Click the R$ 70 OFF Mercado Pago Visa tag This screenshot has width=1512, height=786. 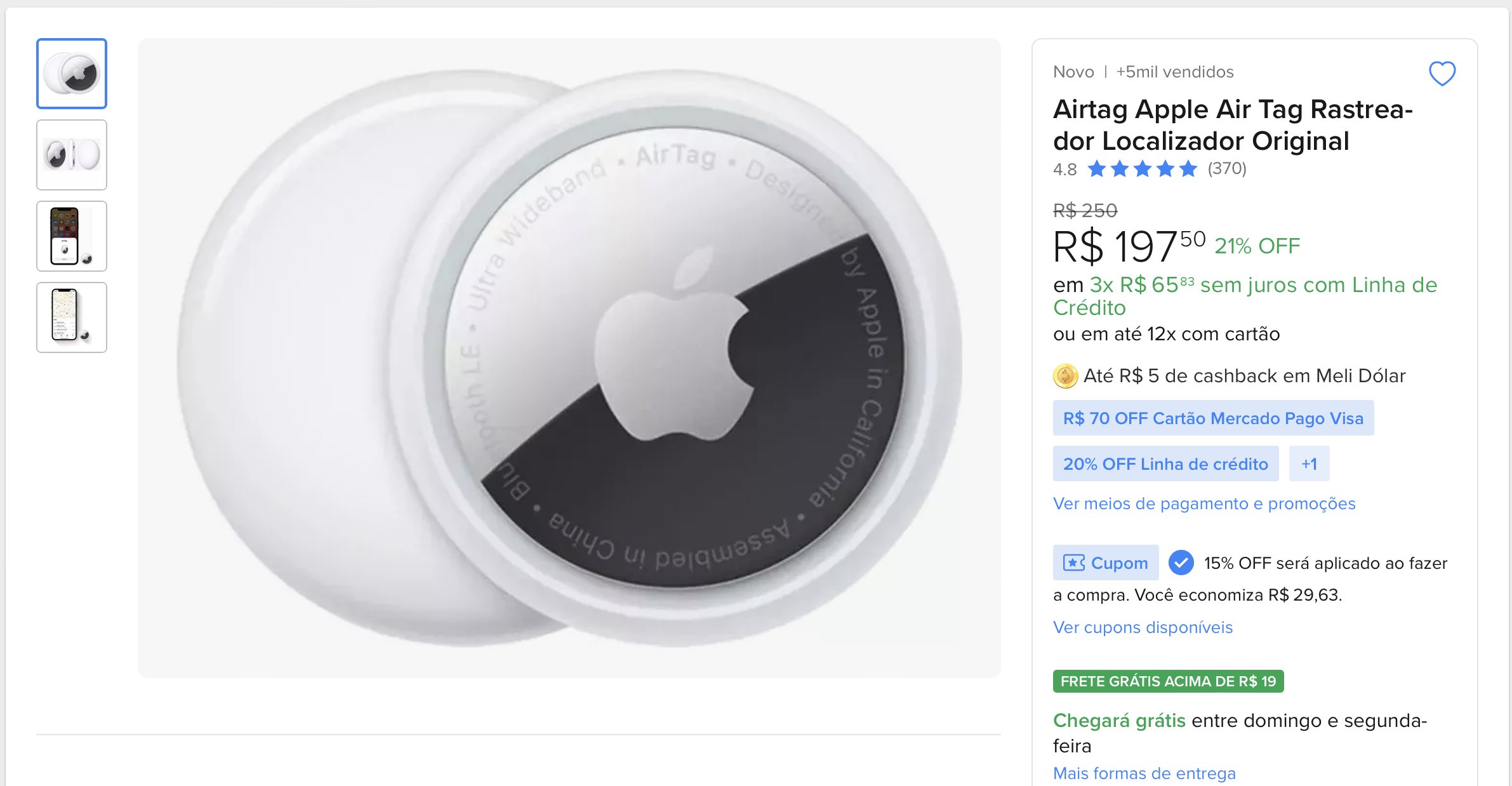pos(1213,418)
